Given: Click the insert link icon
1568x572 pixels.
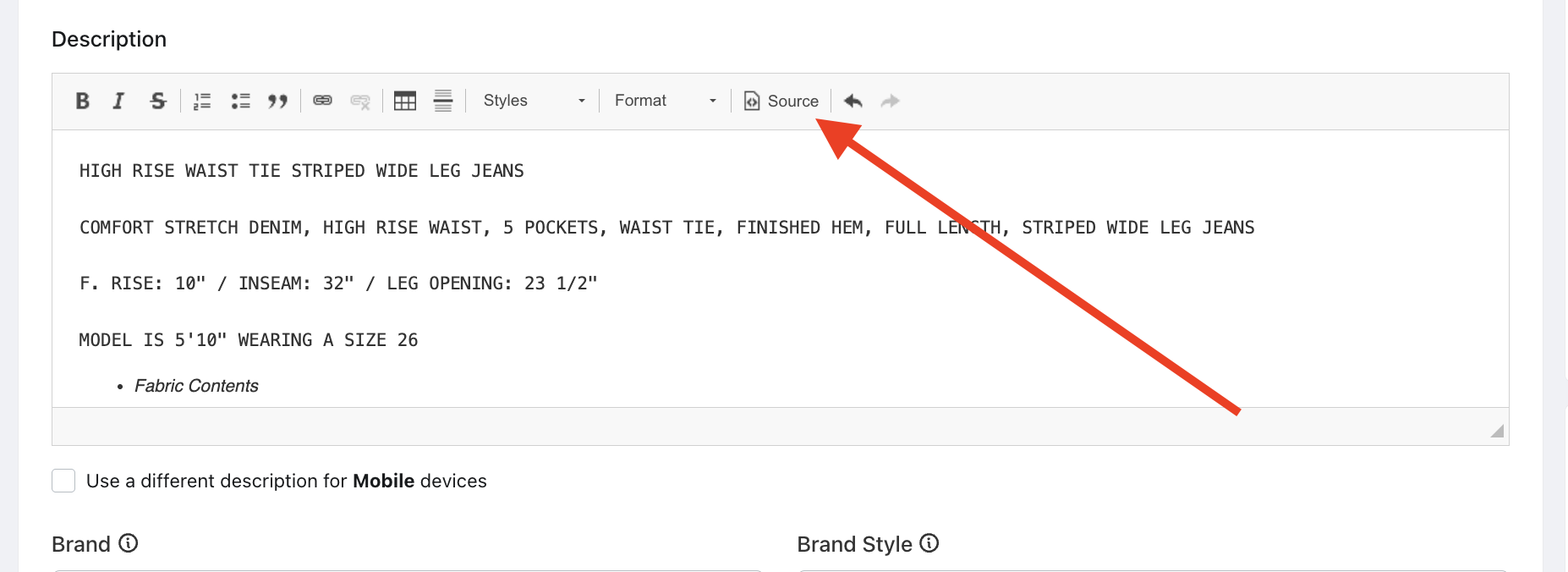Looking at the screenshot, I should pyautogui.click(x=322, y=101).
